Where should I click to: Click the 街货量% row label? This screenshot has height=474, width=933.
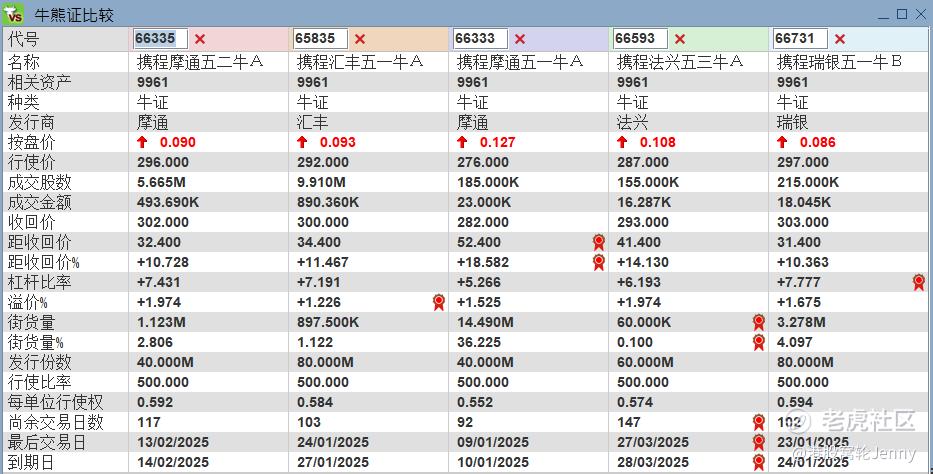coord(35,343)
